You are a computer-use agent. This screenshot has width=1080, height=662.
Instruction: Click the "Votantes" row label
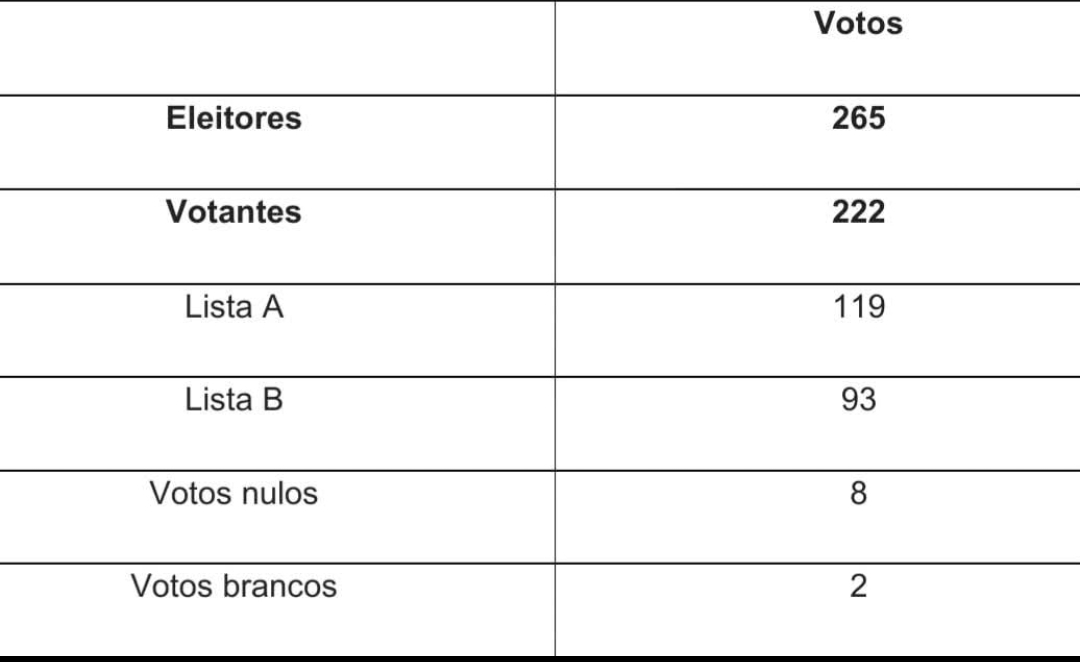234,212
